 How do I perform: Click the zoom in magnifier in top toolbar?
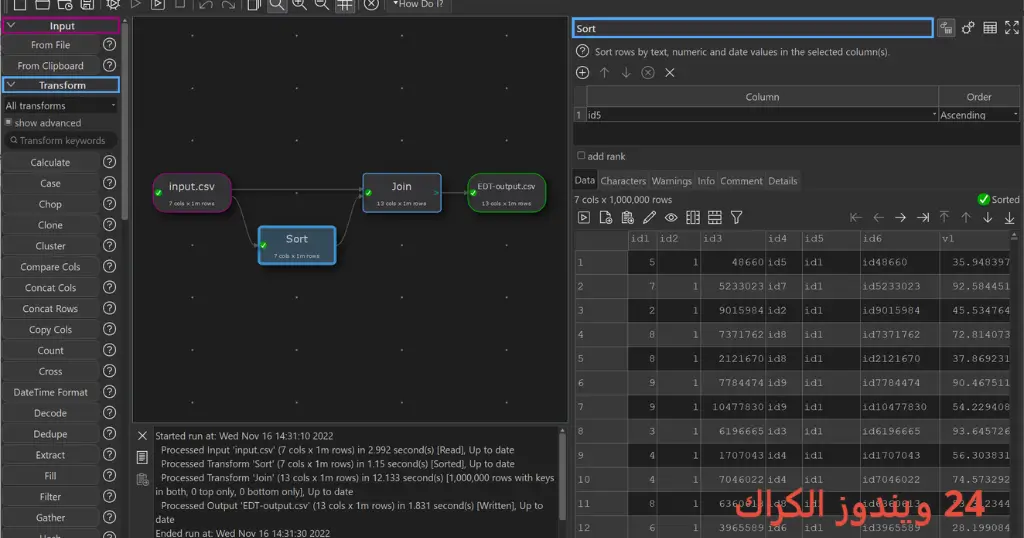(300, 5)
